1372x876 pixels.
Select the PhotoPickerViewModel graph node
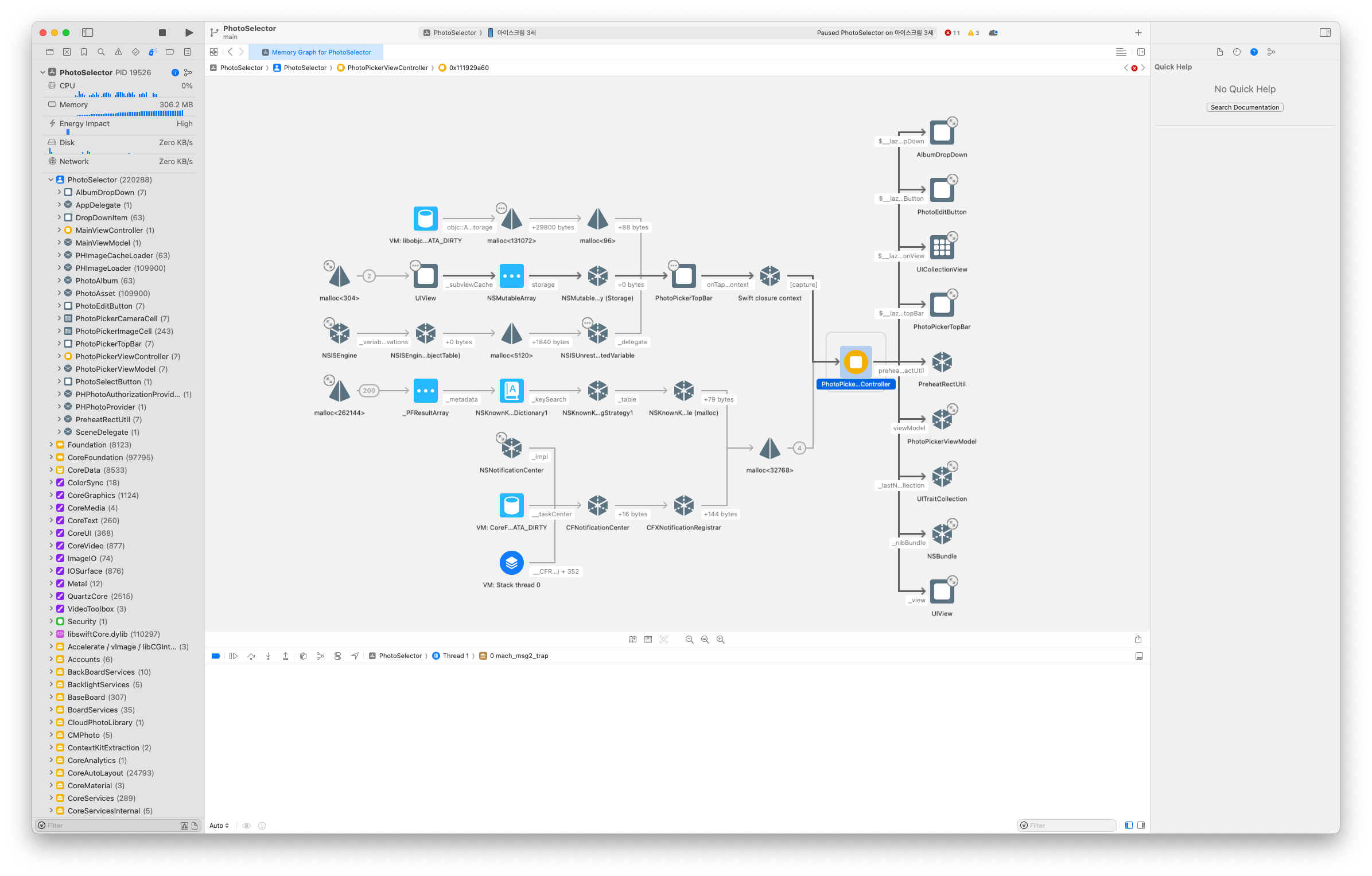pyautogui.click(x=942, y=419)
